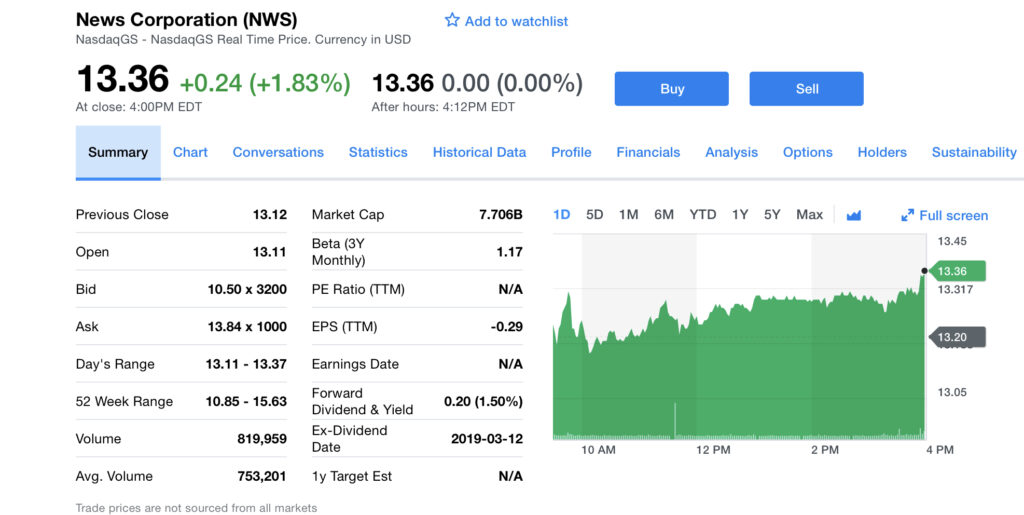The height and width of the screenshot is (515, 1024).
Task: Select the 1M chart range
Action: pyautogui.click(x=628, y=215)
